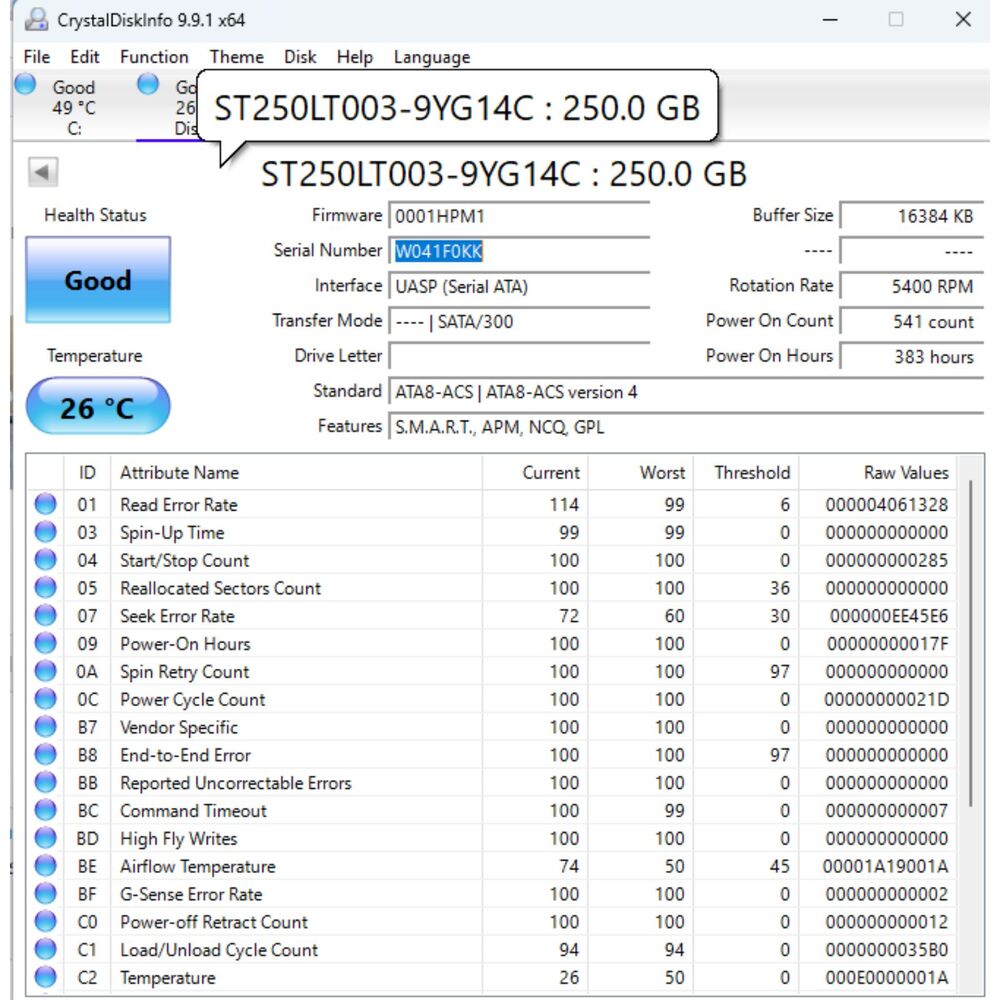This screenshot has height=1000, width=1000.
Task: Click the status orb for Start/Stop Count
Action: (x=45, y=560)
